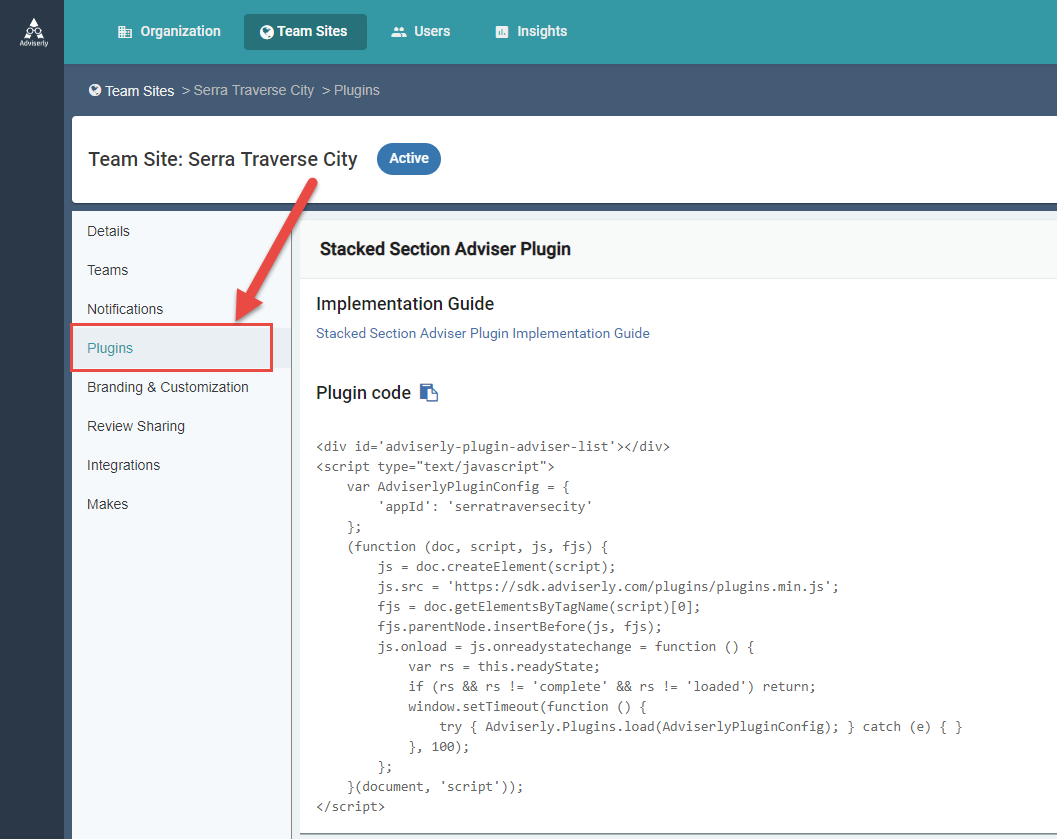Screen dimensions: 1057x839
Task: Click the Adviserly logo icon
Action: [34, 32]
